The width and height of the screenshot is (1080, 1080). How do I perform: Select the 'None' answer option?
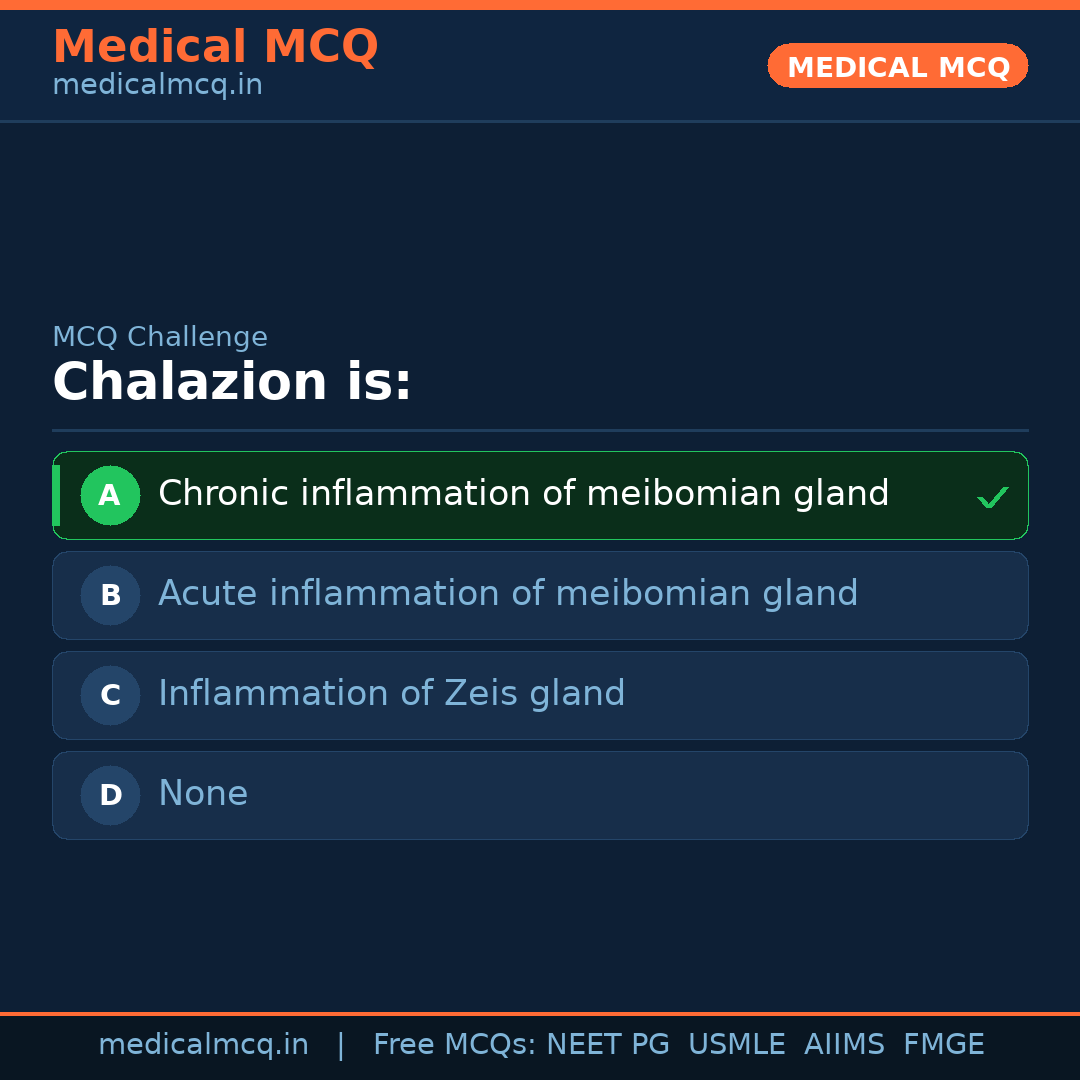203,794
